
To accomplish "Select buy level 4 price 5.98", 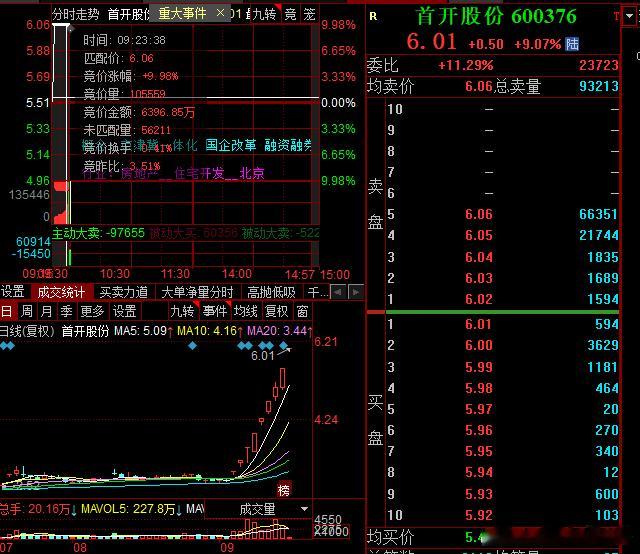I will (479, 388).
